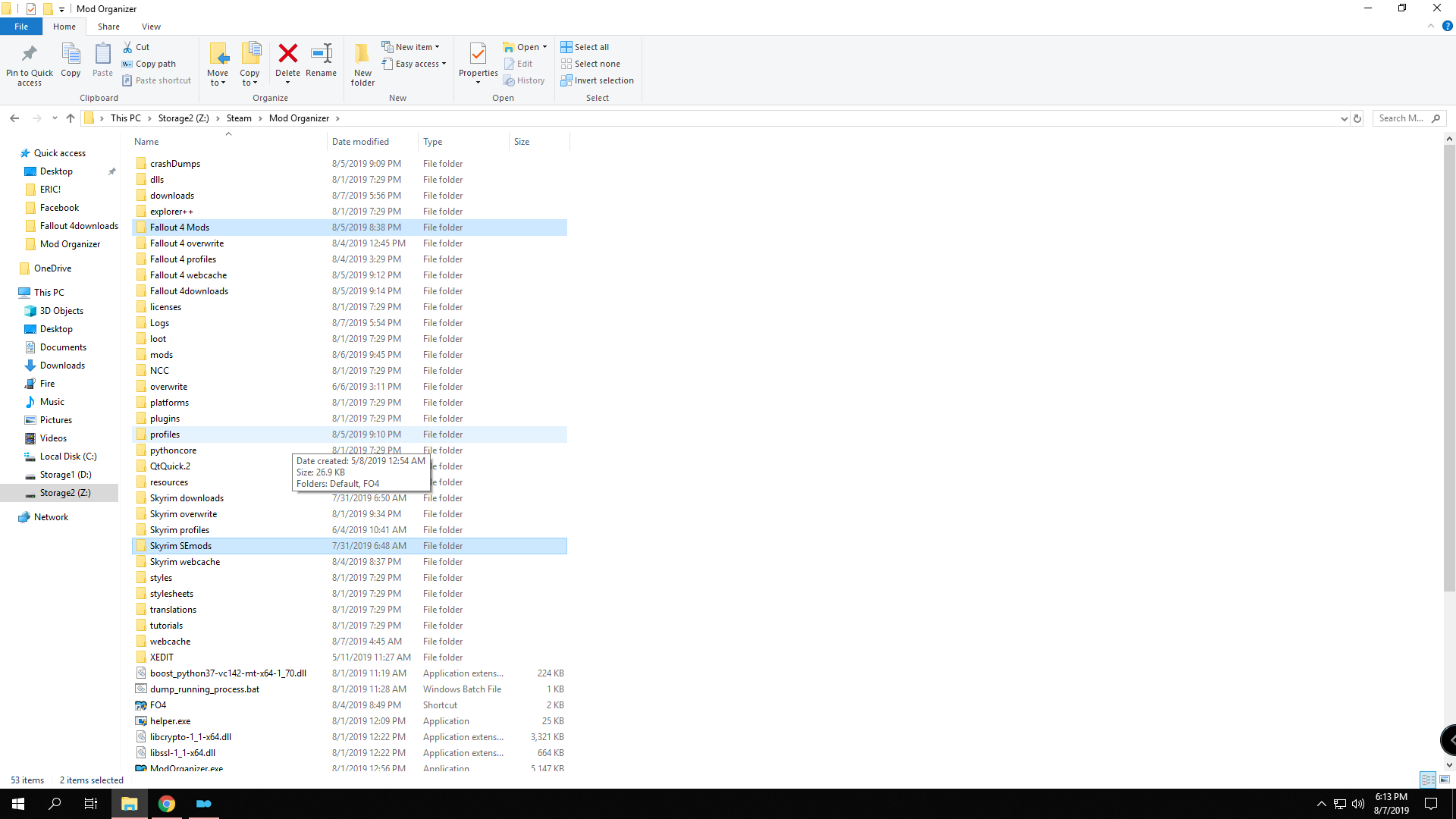Open Recent locations dropdown arrow

[x=55, y=118]
